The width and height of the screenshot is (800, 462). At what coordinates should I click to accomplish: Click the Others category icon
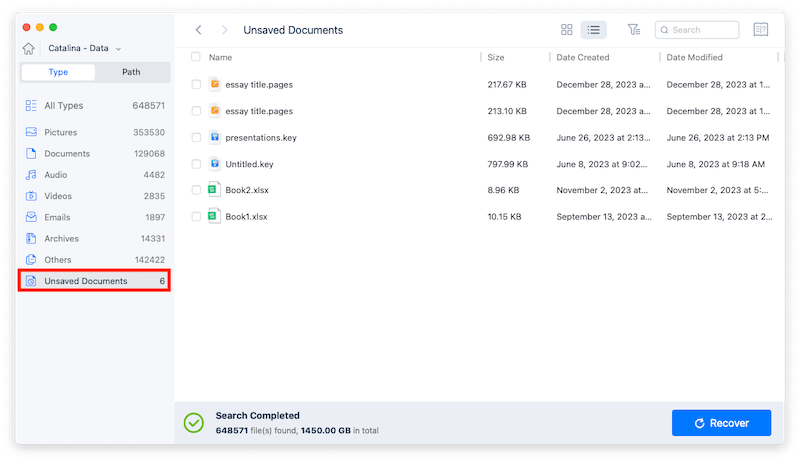(31, 260)
